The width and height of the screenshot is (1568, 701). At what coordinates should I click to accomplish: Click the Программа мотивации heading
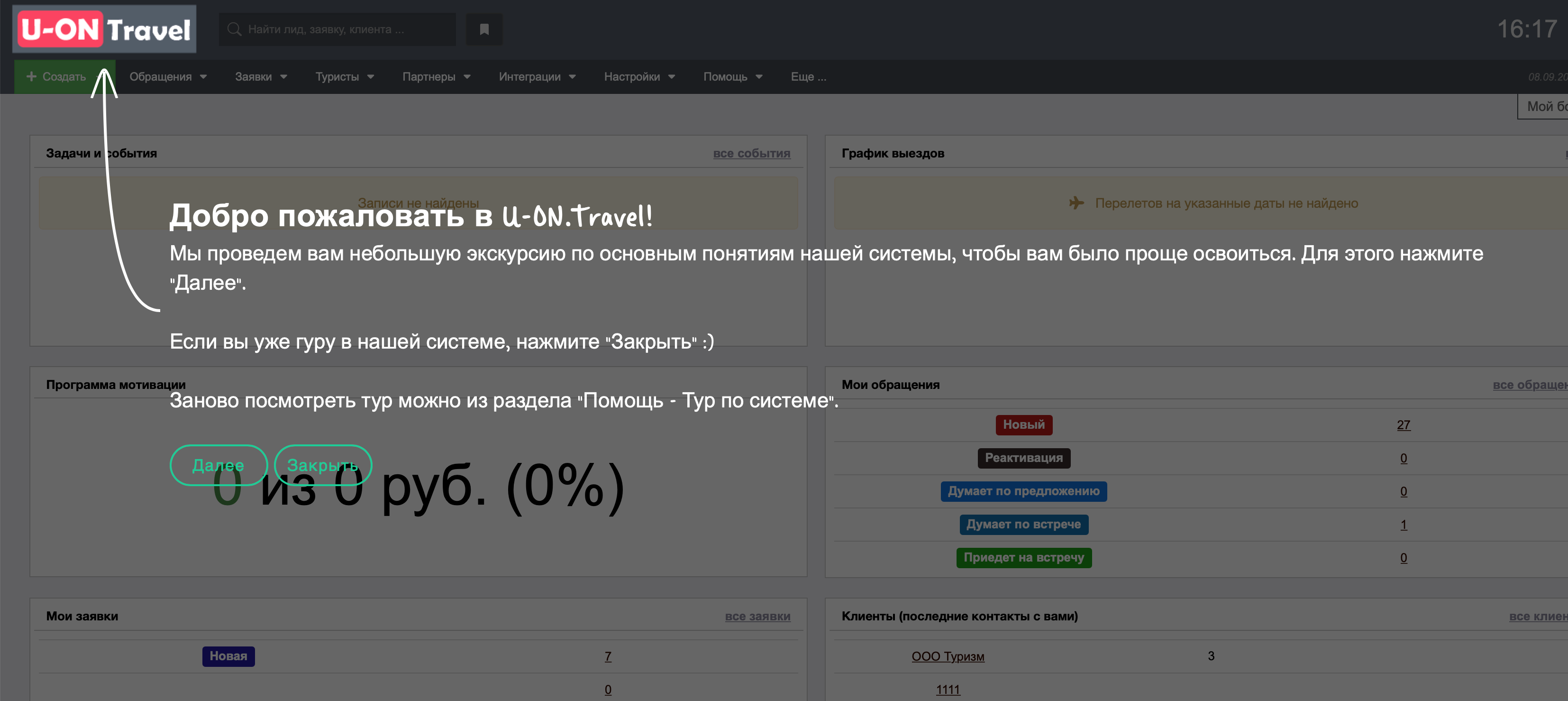tap(116, 385)
